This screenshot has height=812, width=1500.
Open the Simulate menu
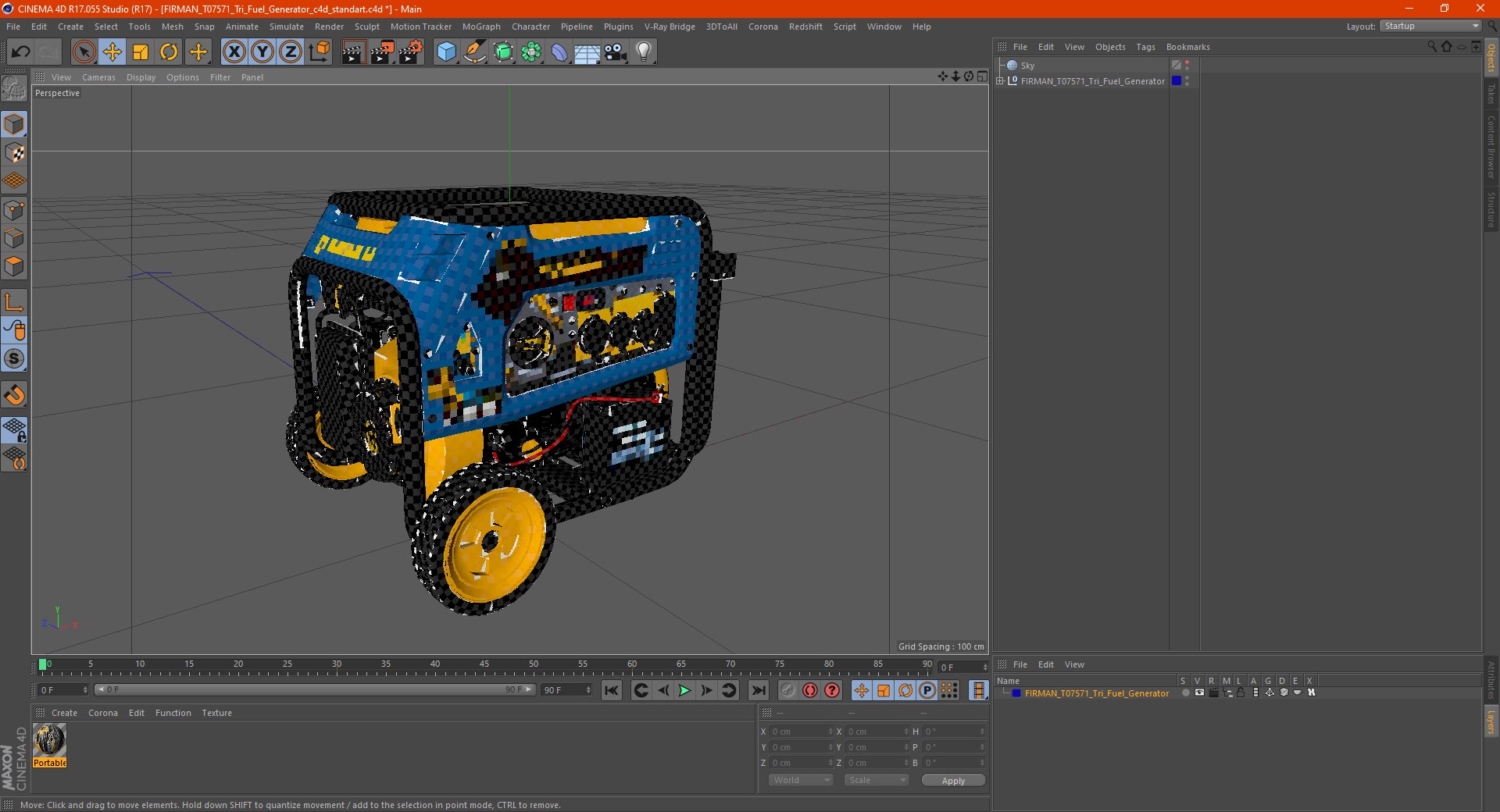point(287,27)
